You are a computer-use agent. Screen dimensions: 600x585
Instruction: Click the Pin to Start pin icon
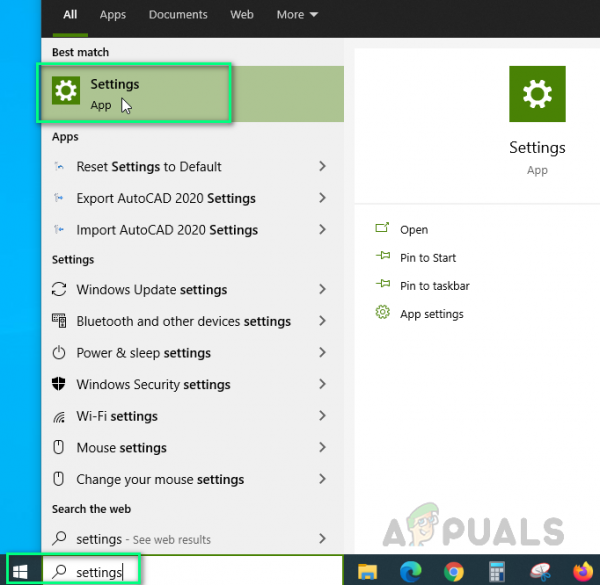tap(383, 256)
